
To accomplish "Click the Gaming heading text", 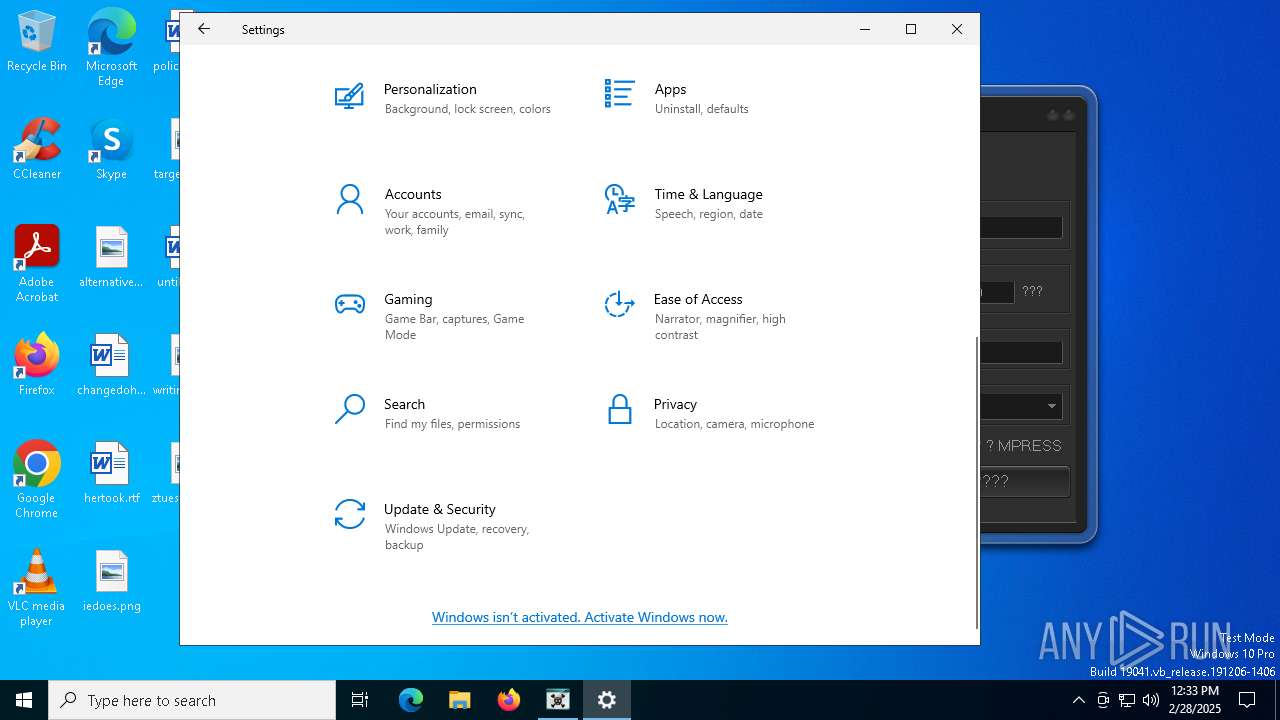I will tap(408, 299).
